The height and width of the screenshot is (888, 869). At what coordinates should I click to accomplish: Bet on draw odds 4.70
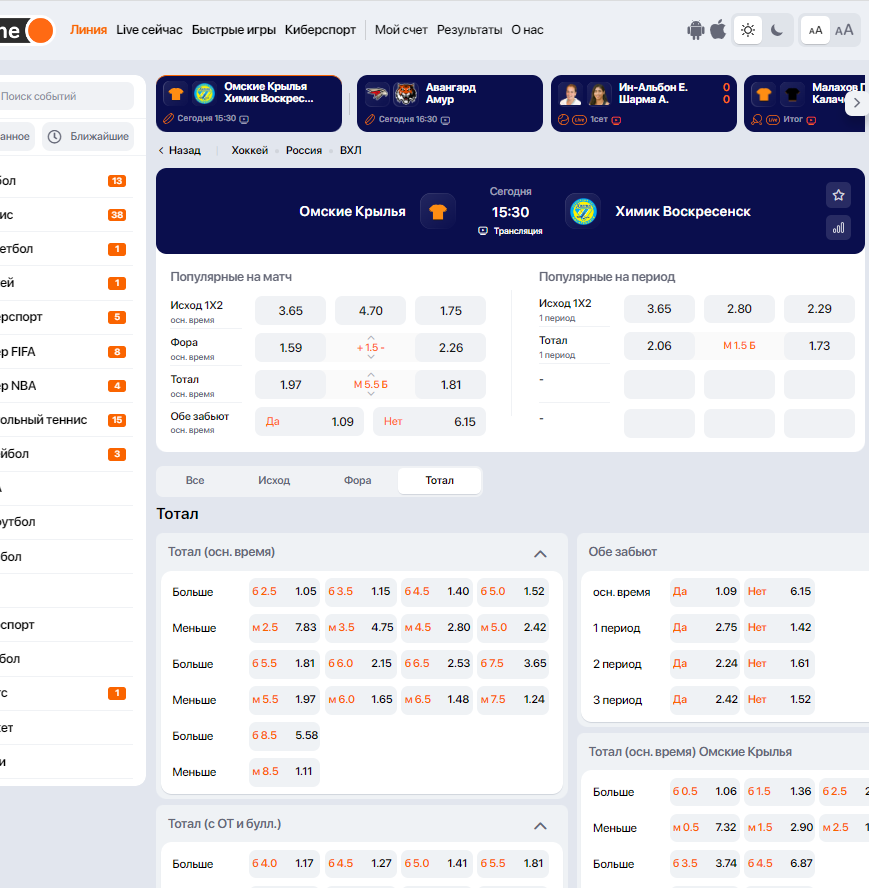coord(370,310)
